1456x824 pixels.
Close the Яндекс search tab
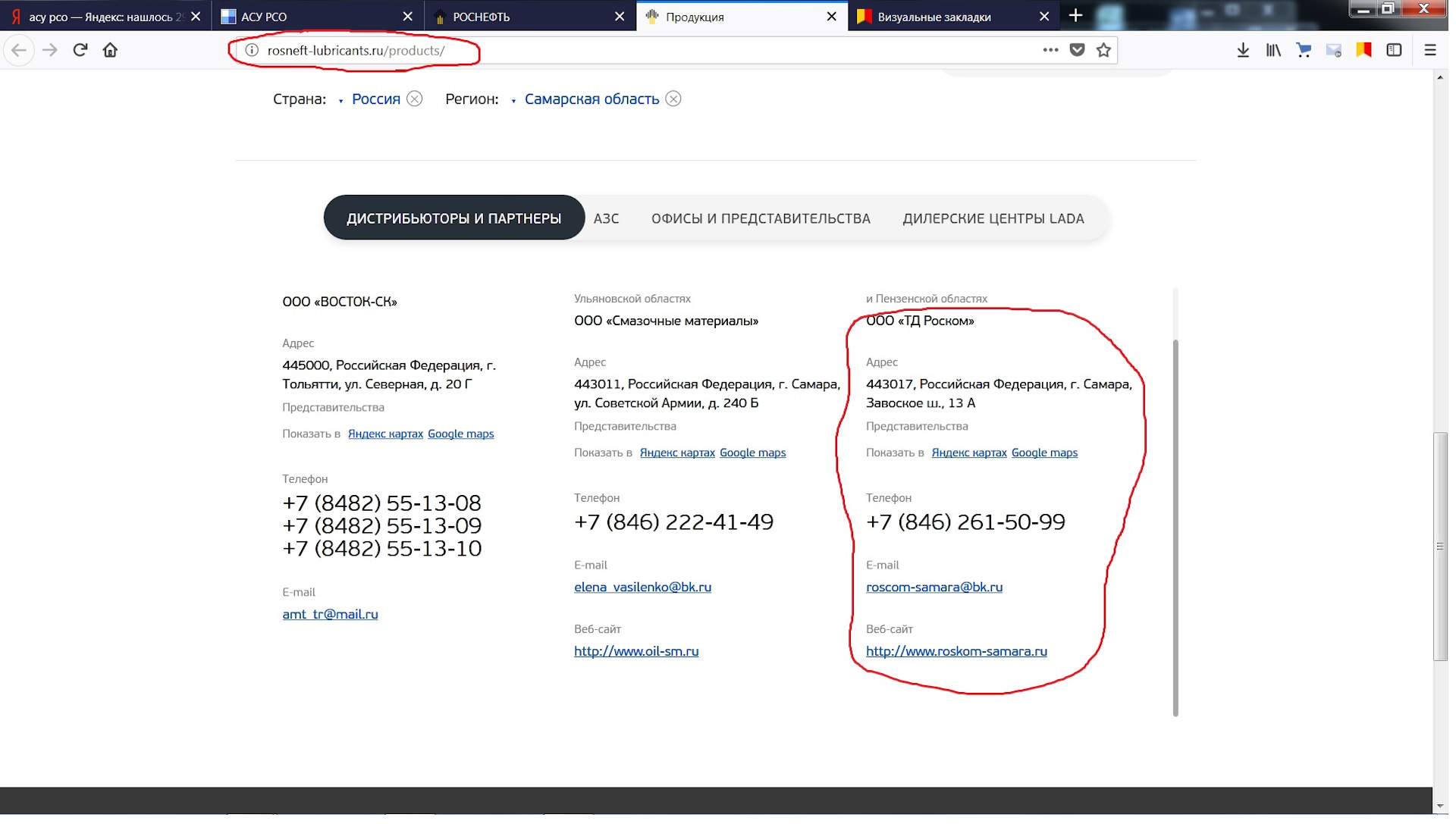pyautogui.click(x=196, y=16)
